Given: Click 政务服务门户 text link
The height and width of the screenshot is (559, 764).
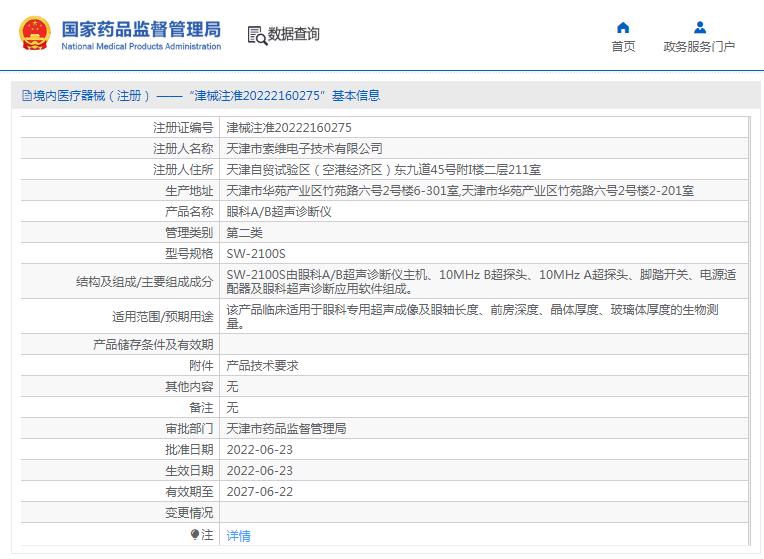Looking at the screenshot, I should click(x=699, y=46).
